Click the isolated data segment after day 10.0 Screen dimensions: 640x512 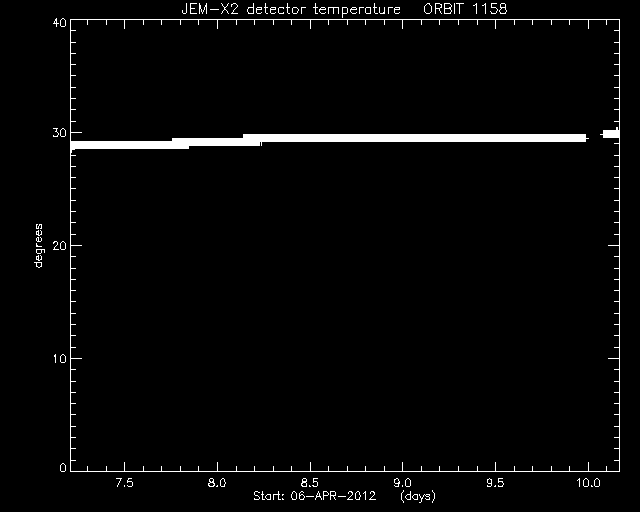pos(611,134)
